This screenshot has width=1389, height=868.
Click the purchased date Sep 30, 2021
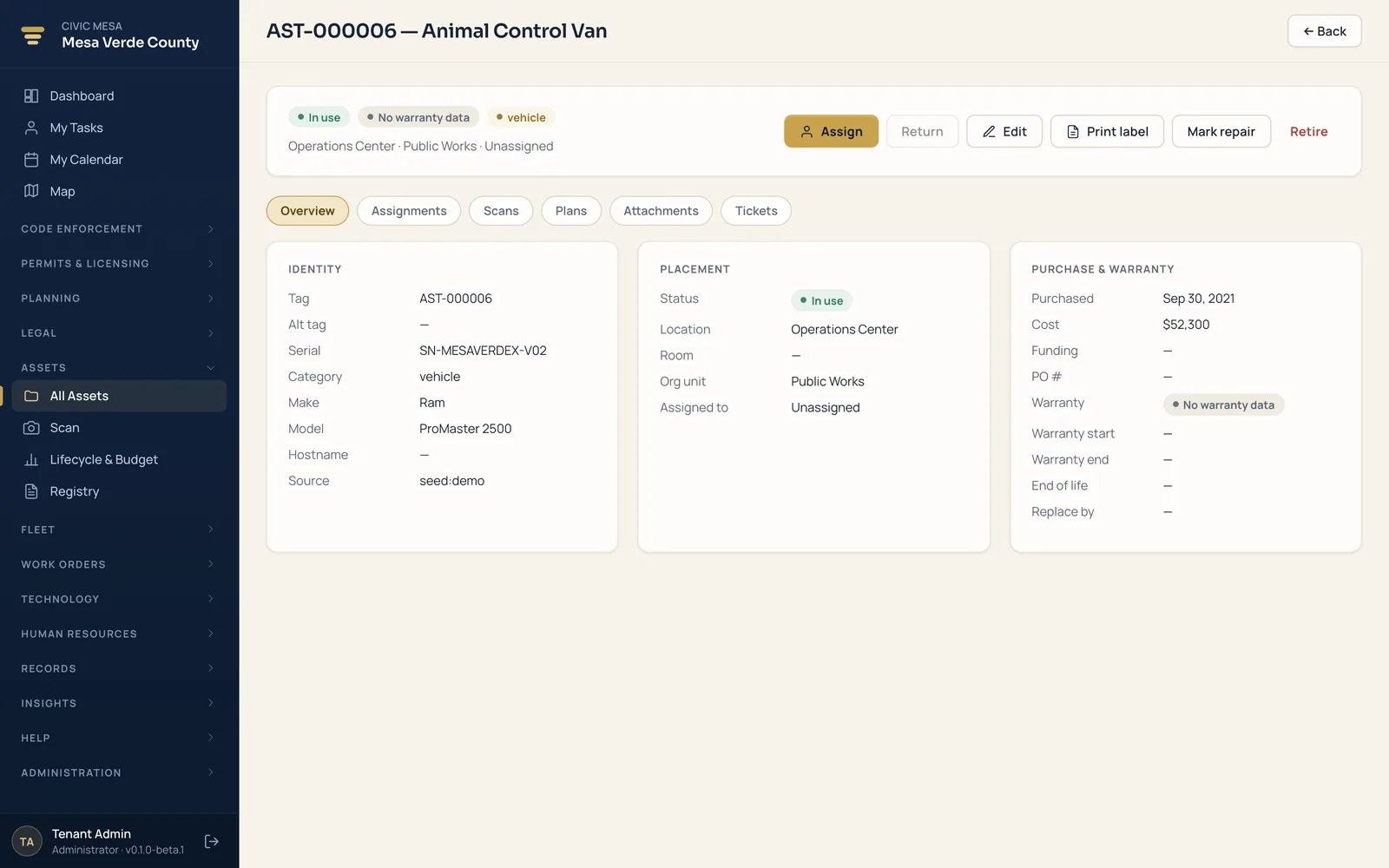click(x=1198, y=299)
